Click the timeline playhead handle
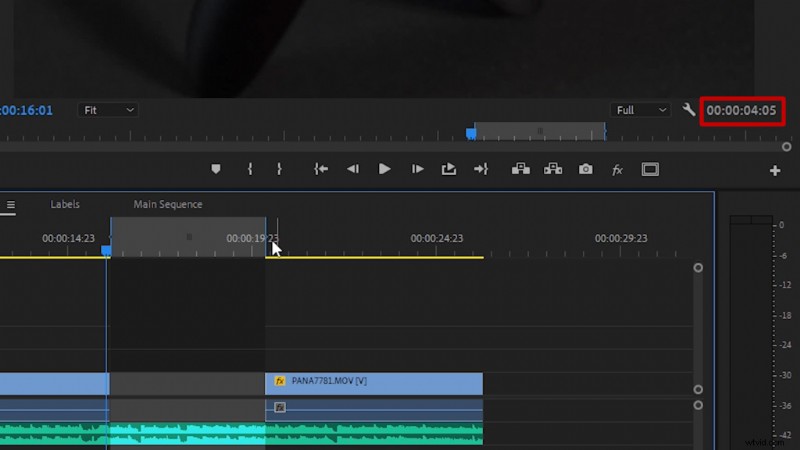The width and height of the screenshot is (800, 450). click(x=106, y=251)
